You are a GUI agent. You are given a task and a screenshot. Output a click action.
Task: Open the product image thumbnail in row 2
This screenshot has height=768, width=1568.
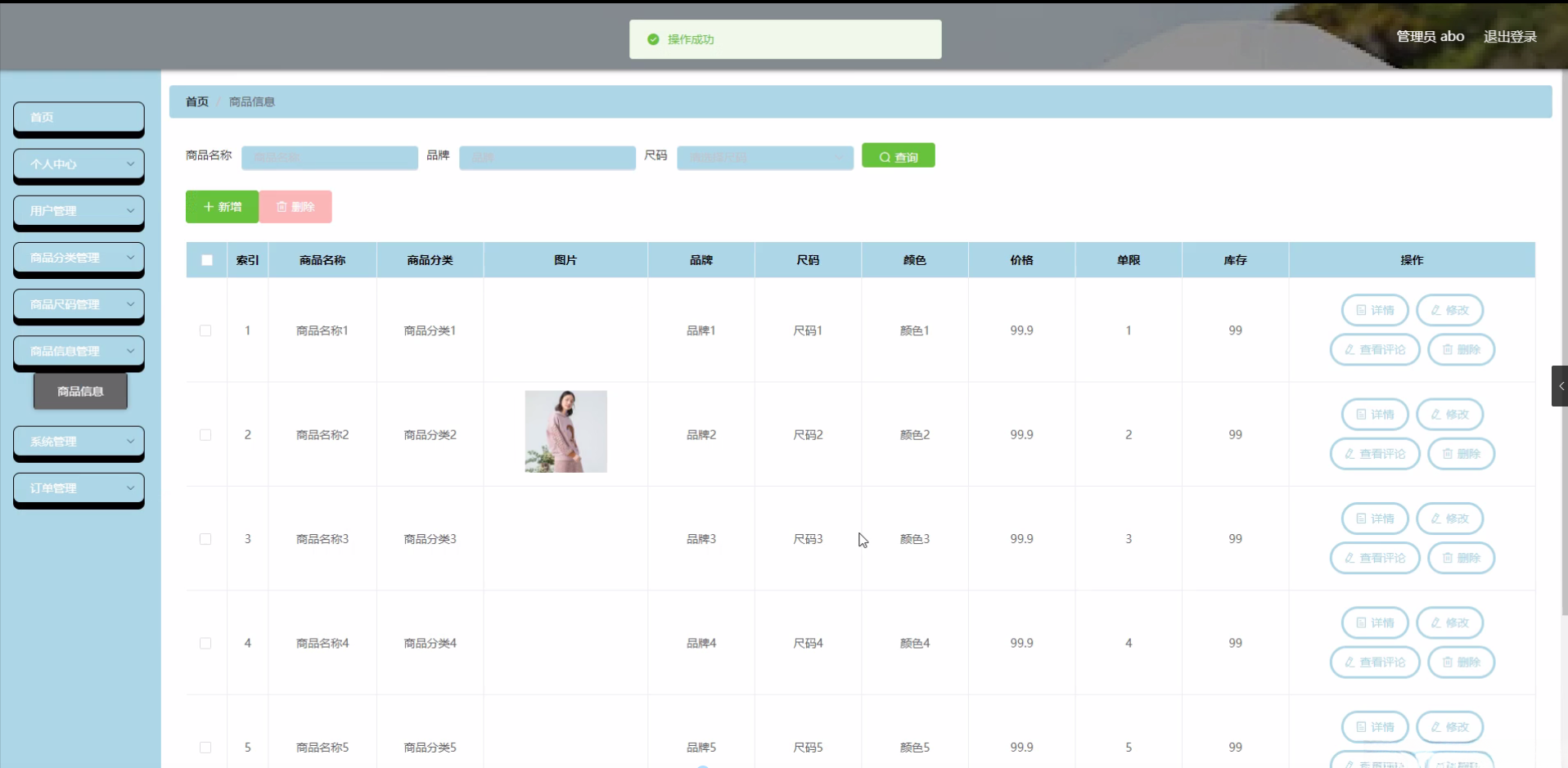(565, 431)
